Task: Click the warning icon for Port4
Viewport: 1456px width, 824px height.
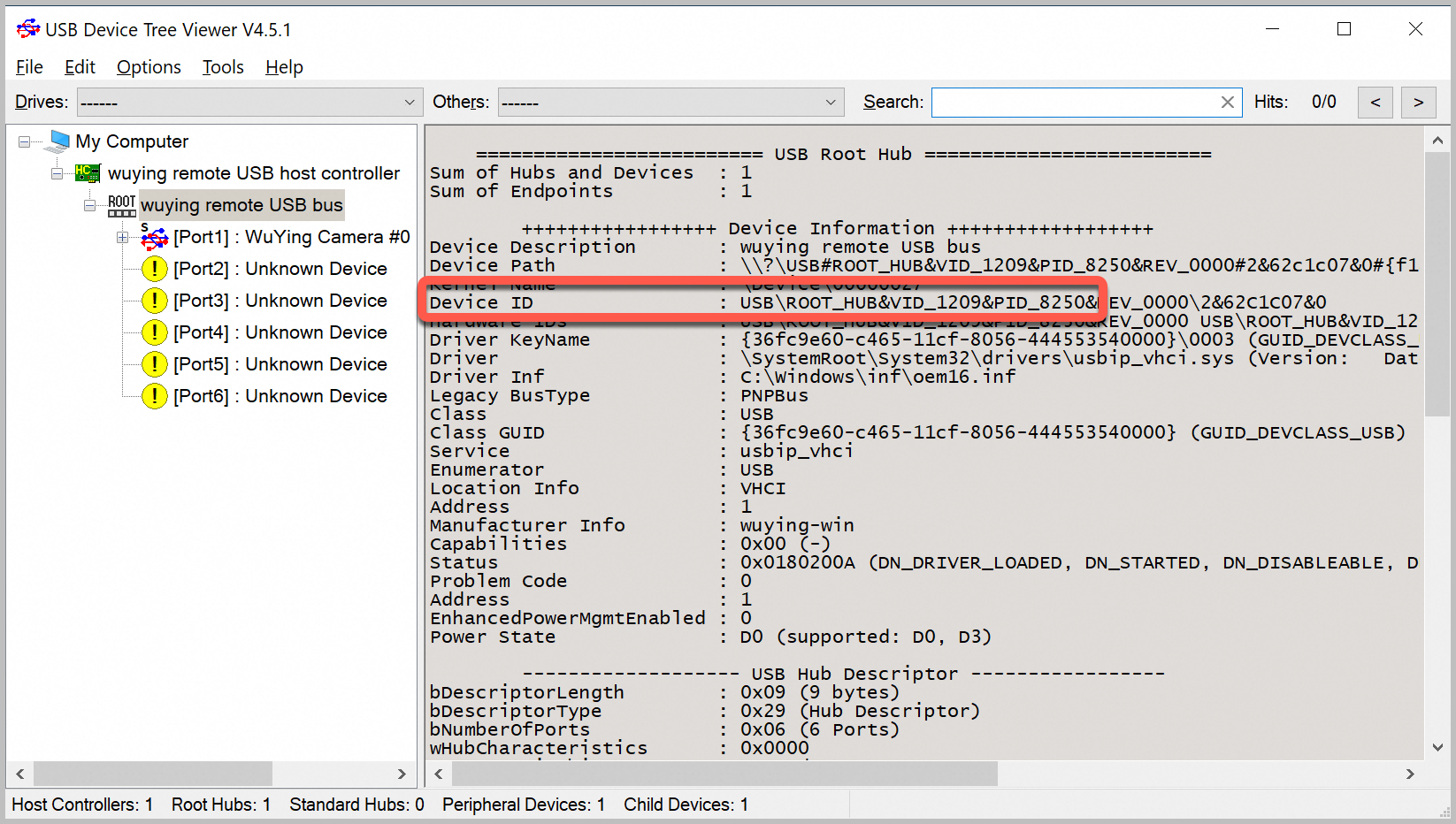Action: 155,332
